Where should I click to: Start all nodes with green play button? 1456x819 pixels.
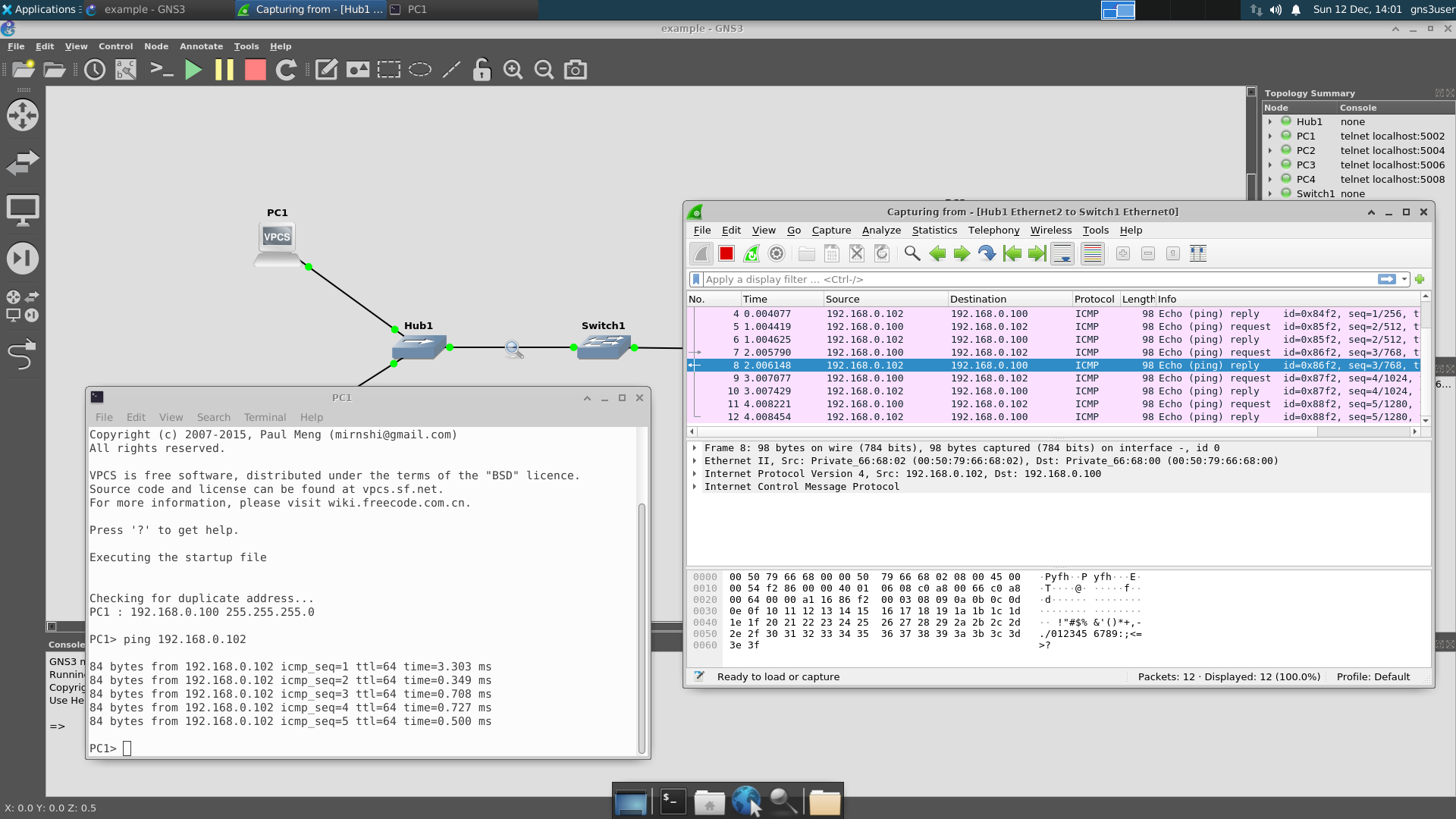tap(193, 70)
